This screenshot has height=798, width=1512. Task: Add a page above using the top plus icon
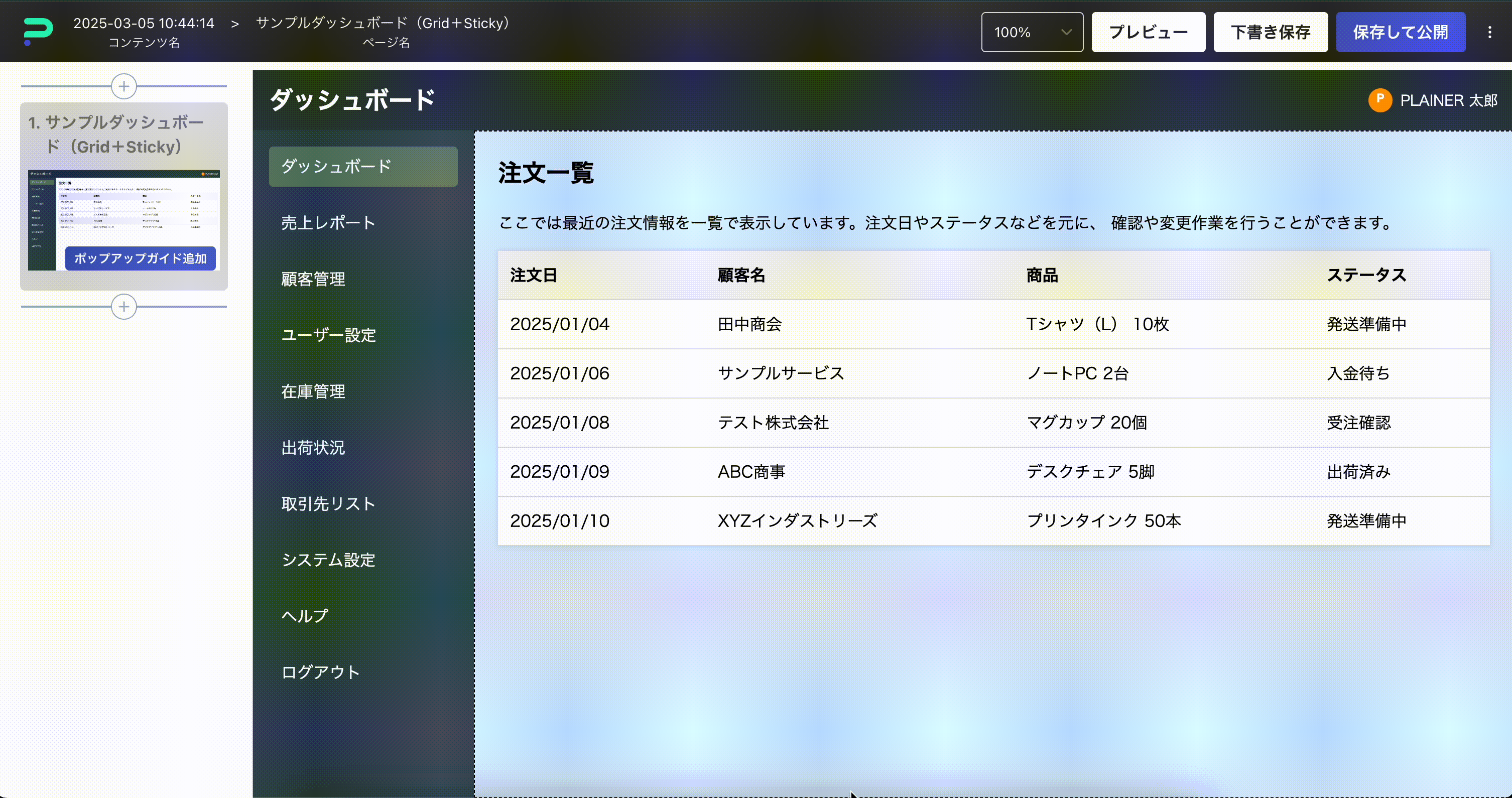pyautogui.click(x=124, y=87)
